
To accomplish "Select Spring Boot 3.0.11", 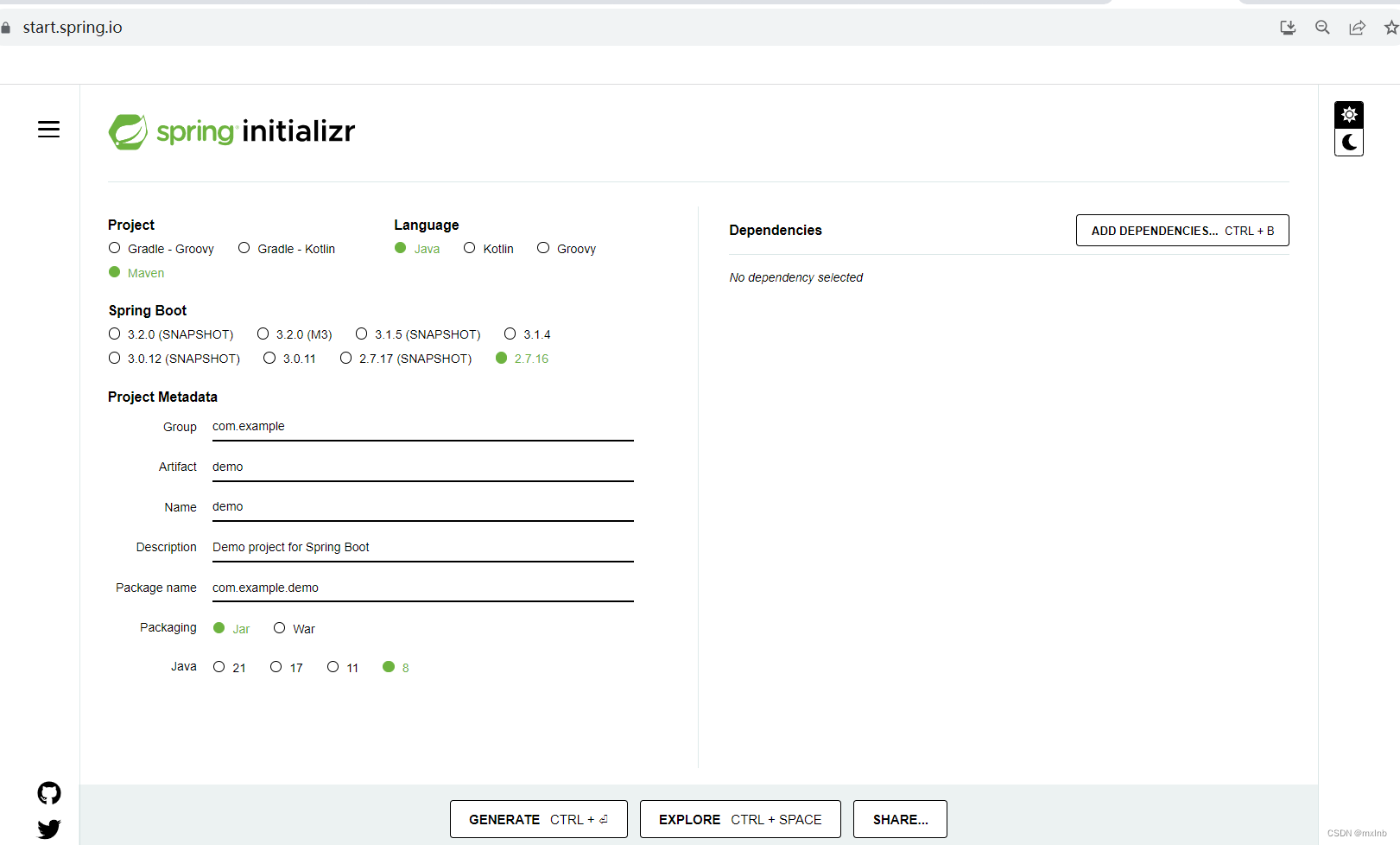I will (290, 359).
